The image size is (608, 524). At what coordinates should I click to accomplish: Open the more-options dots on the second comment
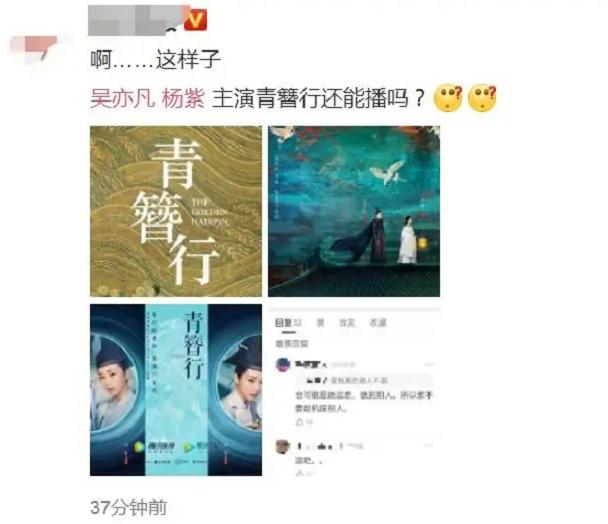(x=428, y=446)
